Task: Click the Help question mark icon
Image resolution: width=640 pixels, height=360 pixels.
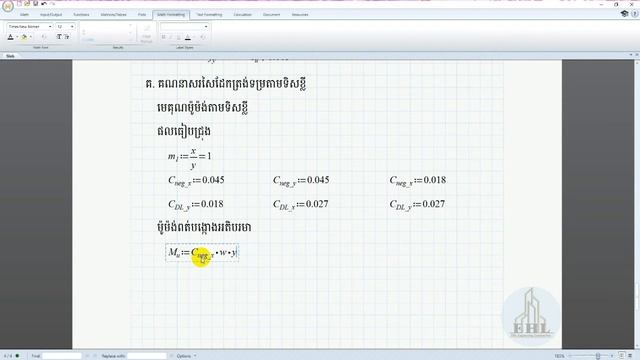Action: pos(634,14)
